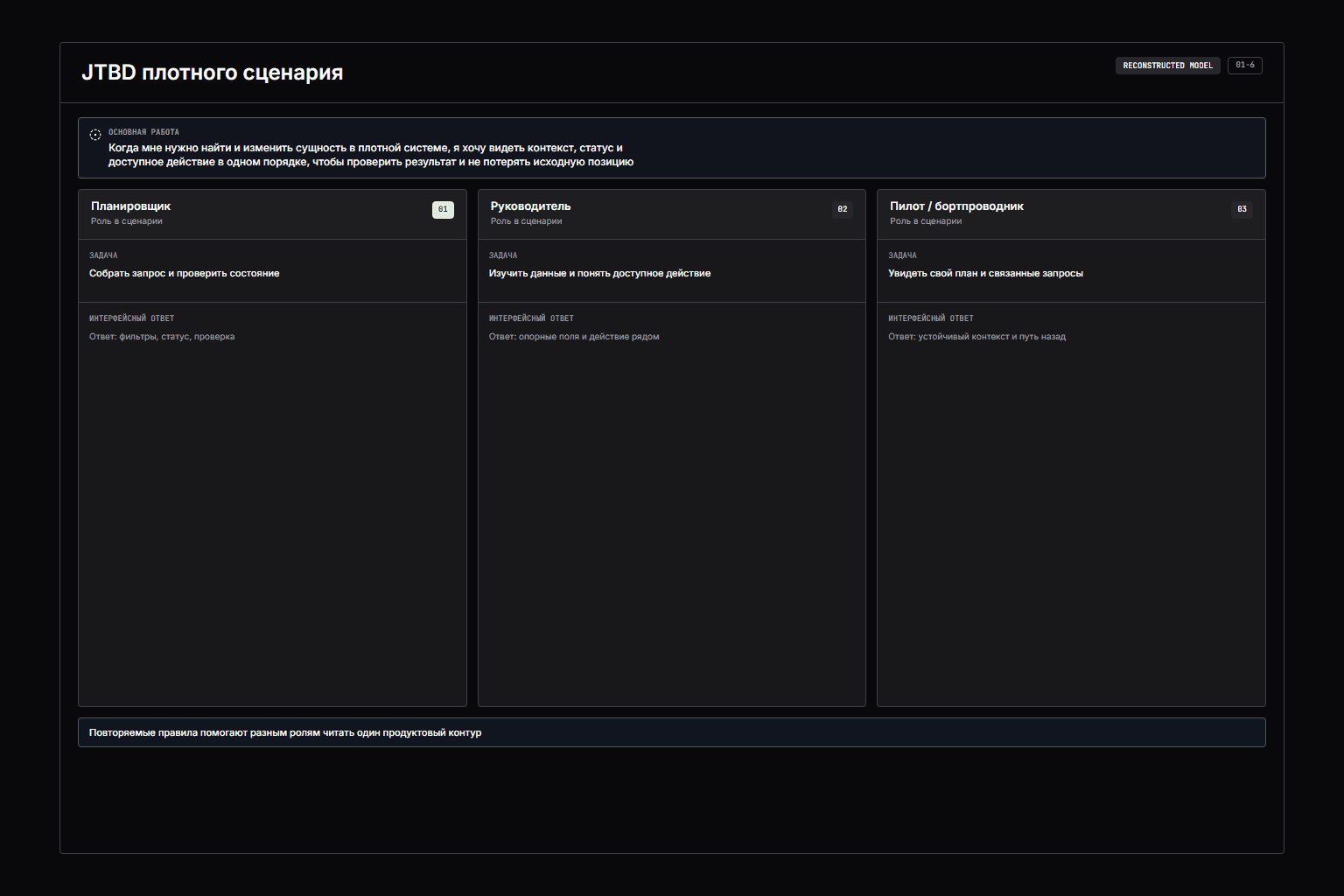Open the Планировщик card heading
Screen dimensions: 1344x896
(130, 206)
